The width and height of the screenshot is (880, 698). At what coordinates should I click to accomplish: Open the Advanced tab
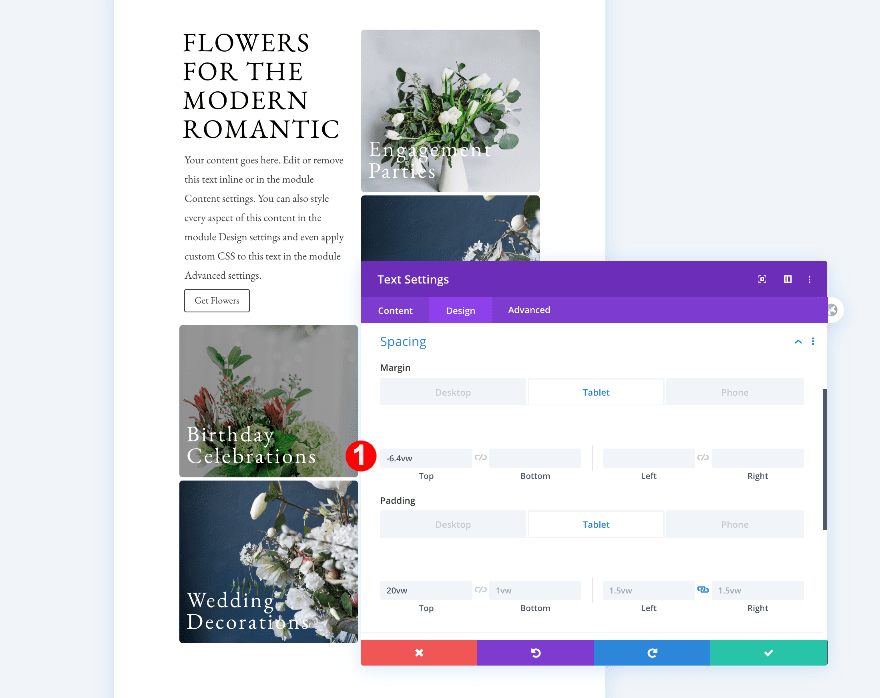pyautogui.click(x=529, y=310)
